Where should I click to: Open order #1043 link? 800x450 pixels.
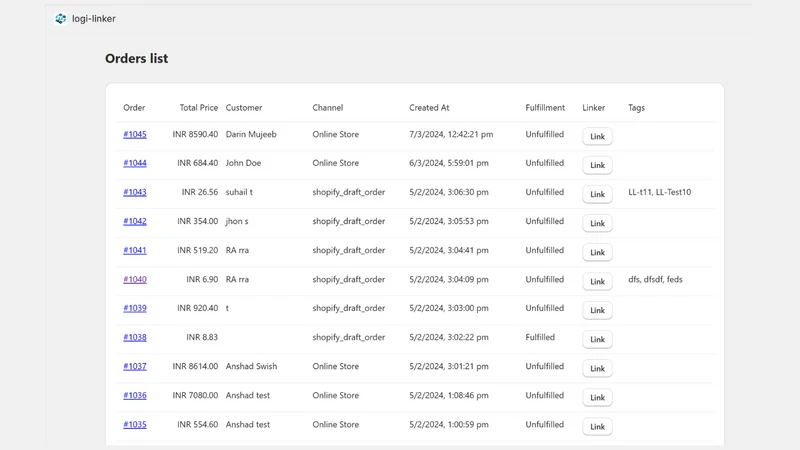pos(135,192)
